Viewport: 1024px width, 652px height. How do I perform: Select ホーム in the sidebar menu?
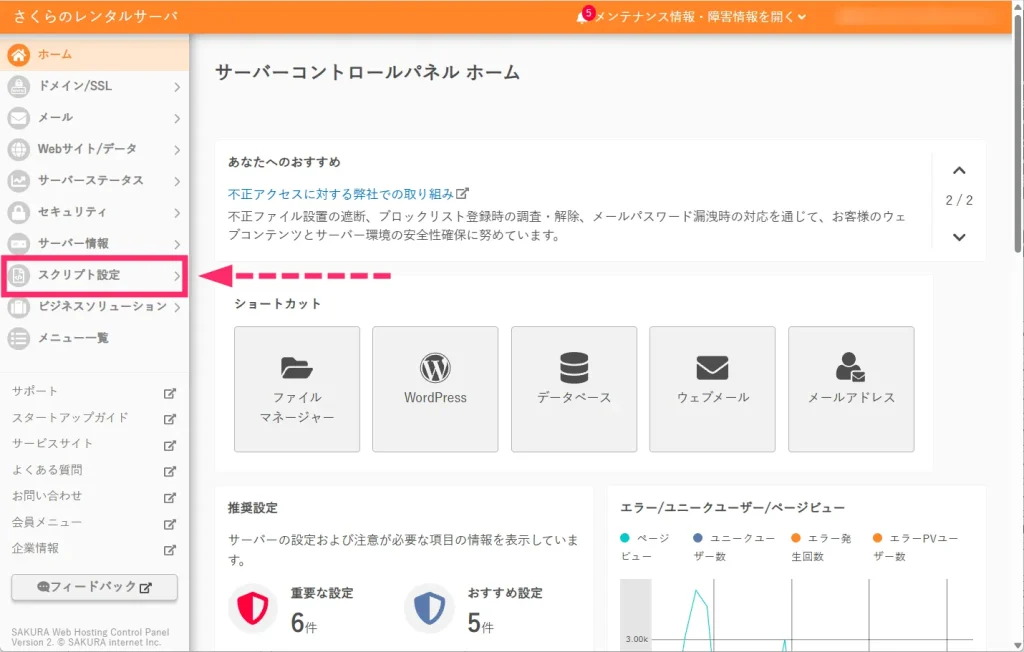point(95,54)
